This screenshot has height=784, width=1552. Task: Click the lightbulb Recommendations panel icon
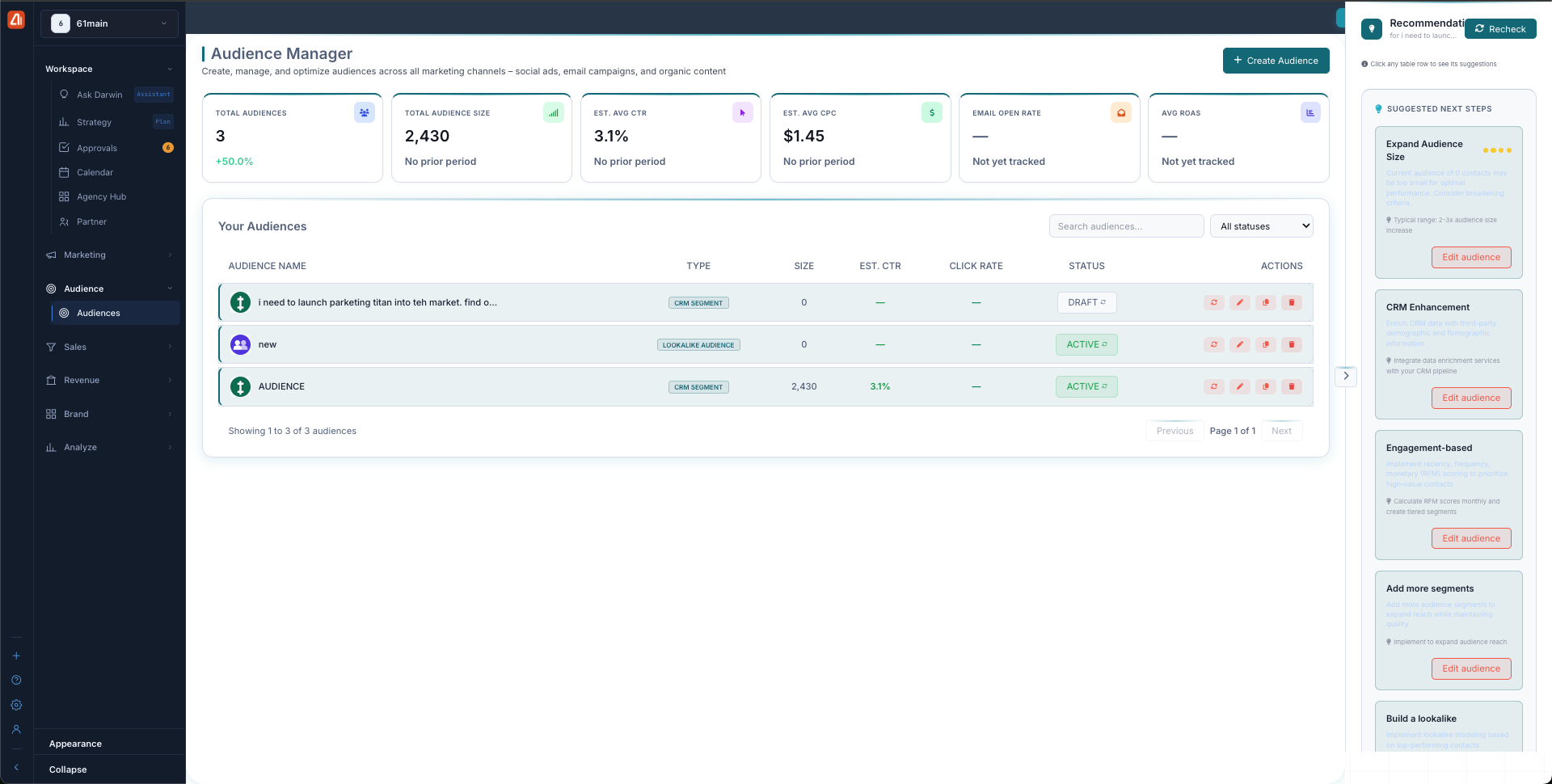click(1371, 29)
